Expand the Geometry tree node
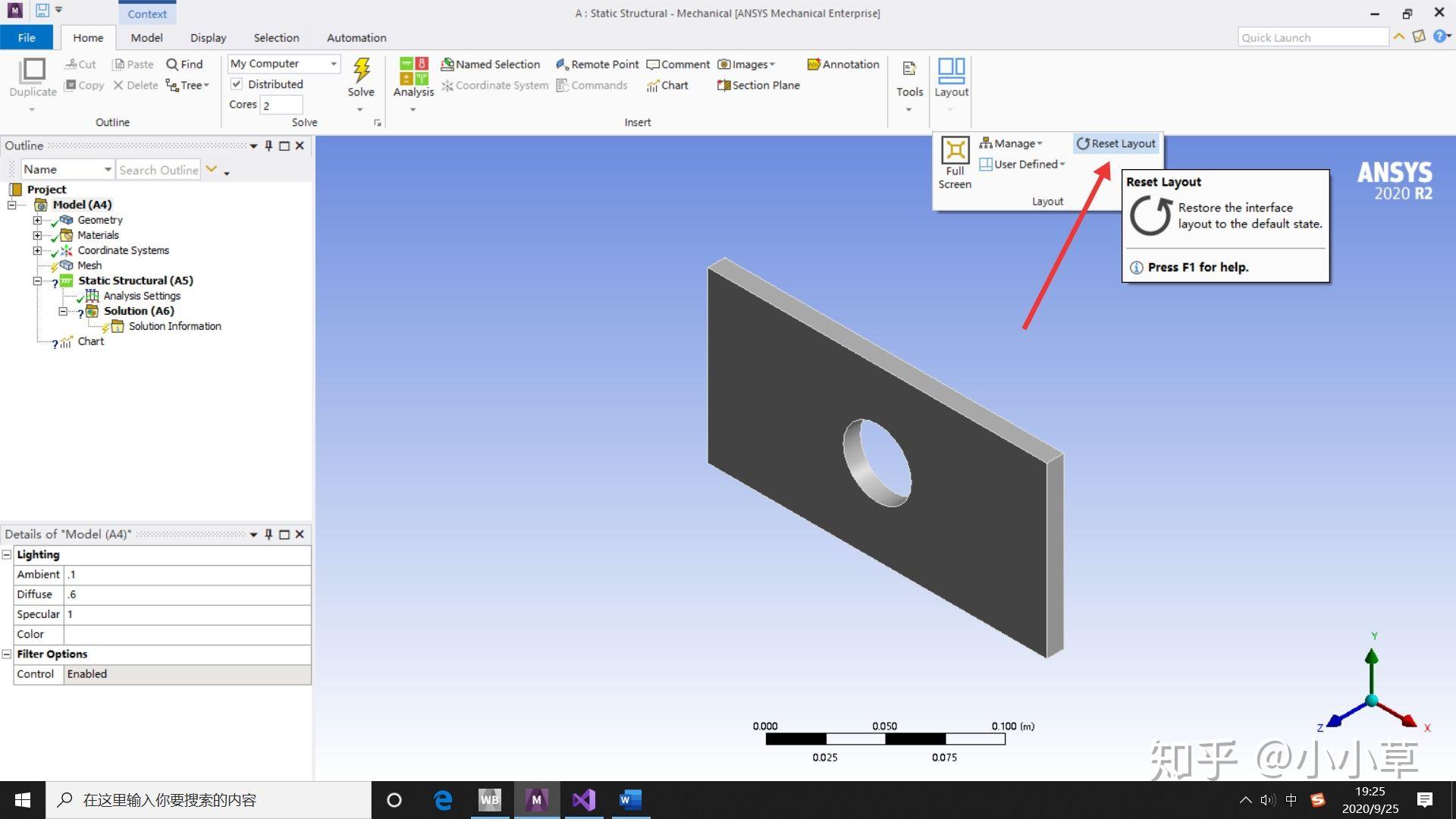The image size is (1456, 819). (x=36, y=220)
